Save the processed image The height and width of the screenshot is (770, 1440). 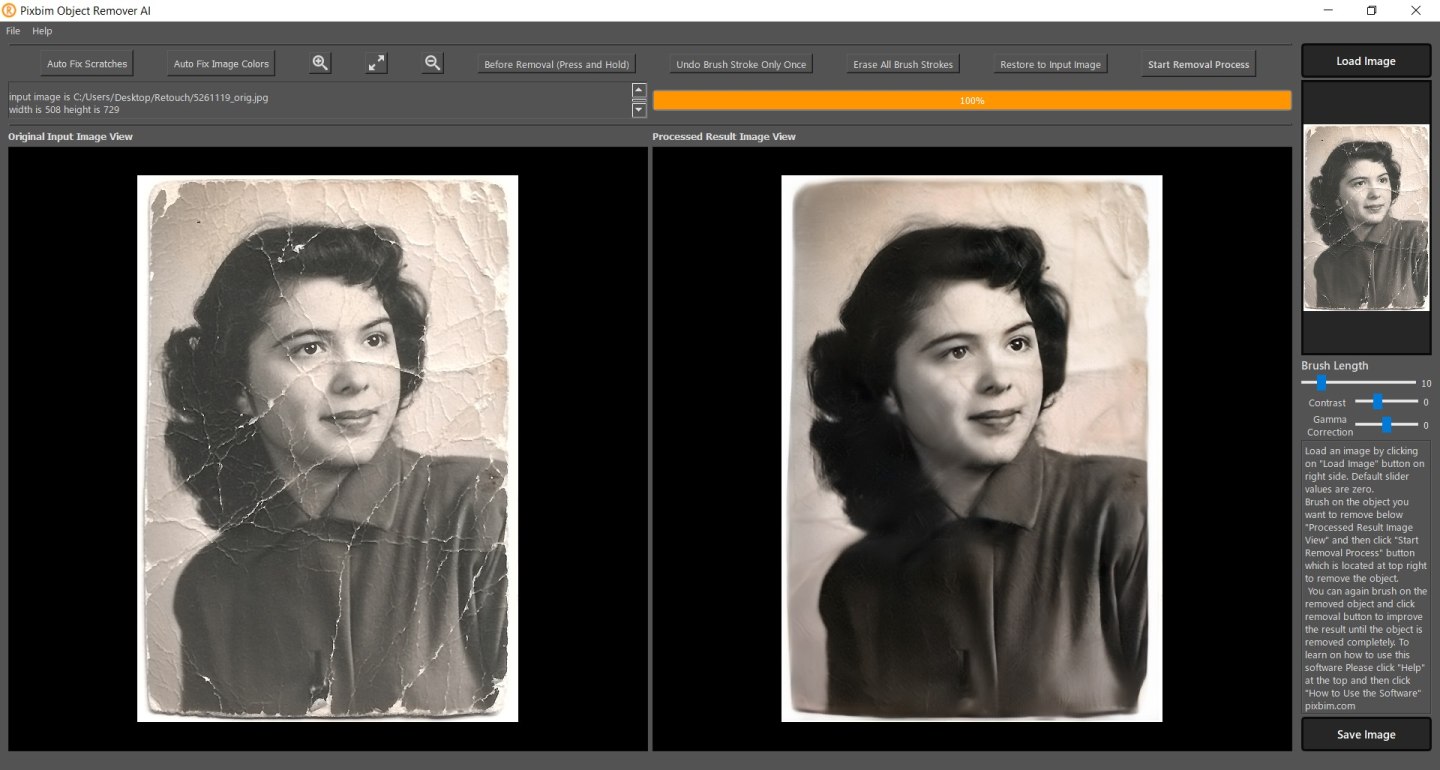[1365, 734]
